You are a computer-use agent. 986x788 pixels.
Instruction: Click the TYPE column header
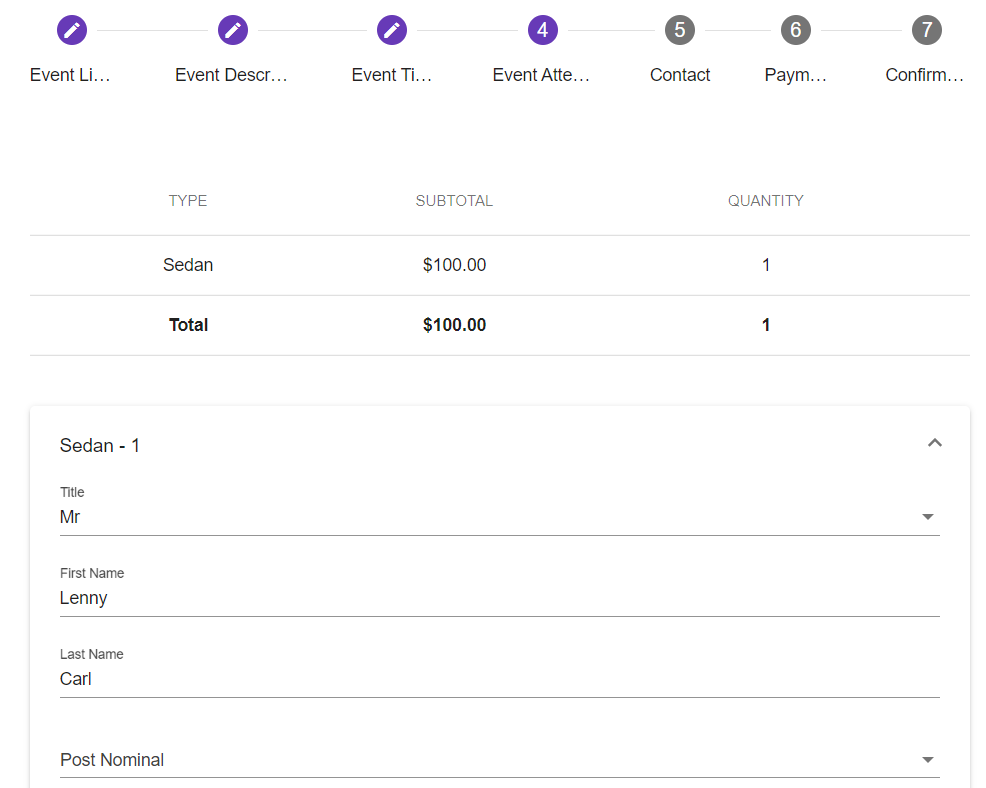click(188, 201)
